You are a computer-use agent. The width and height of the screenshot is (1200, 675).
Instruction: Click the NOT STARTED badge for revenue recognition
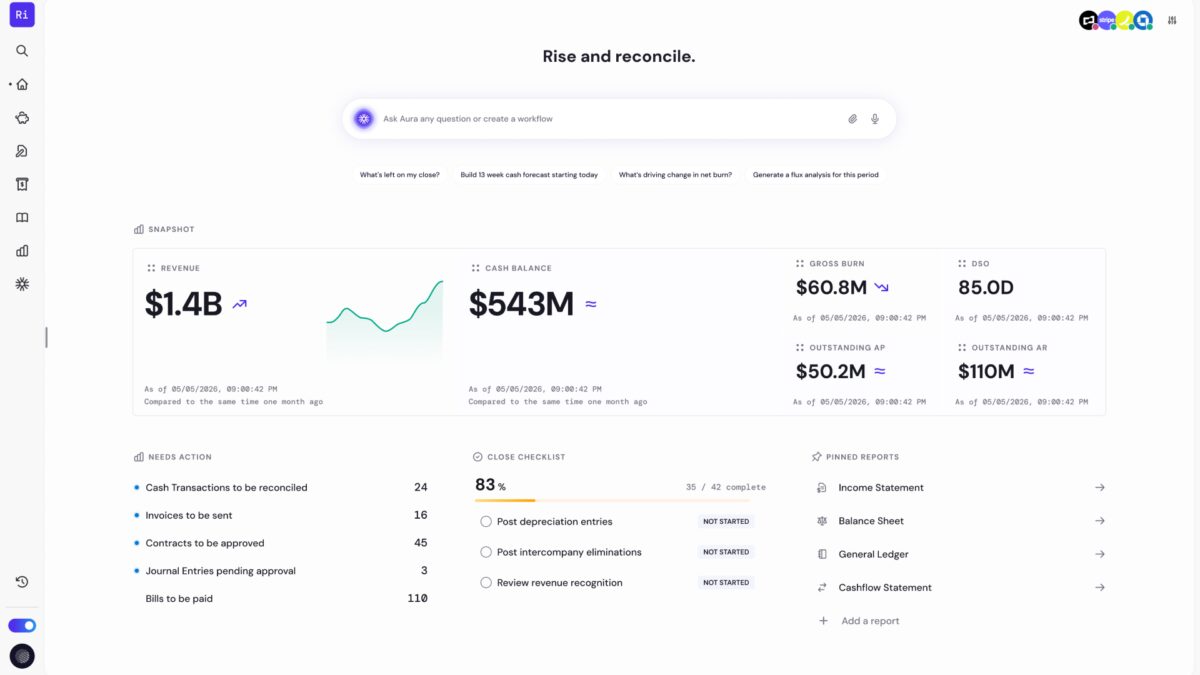click(726, 582)
